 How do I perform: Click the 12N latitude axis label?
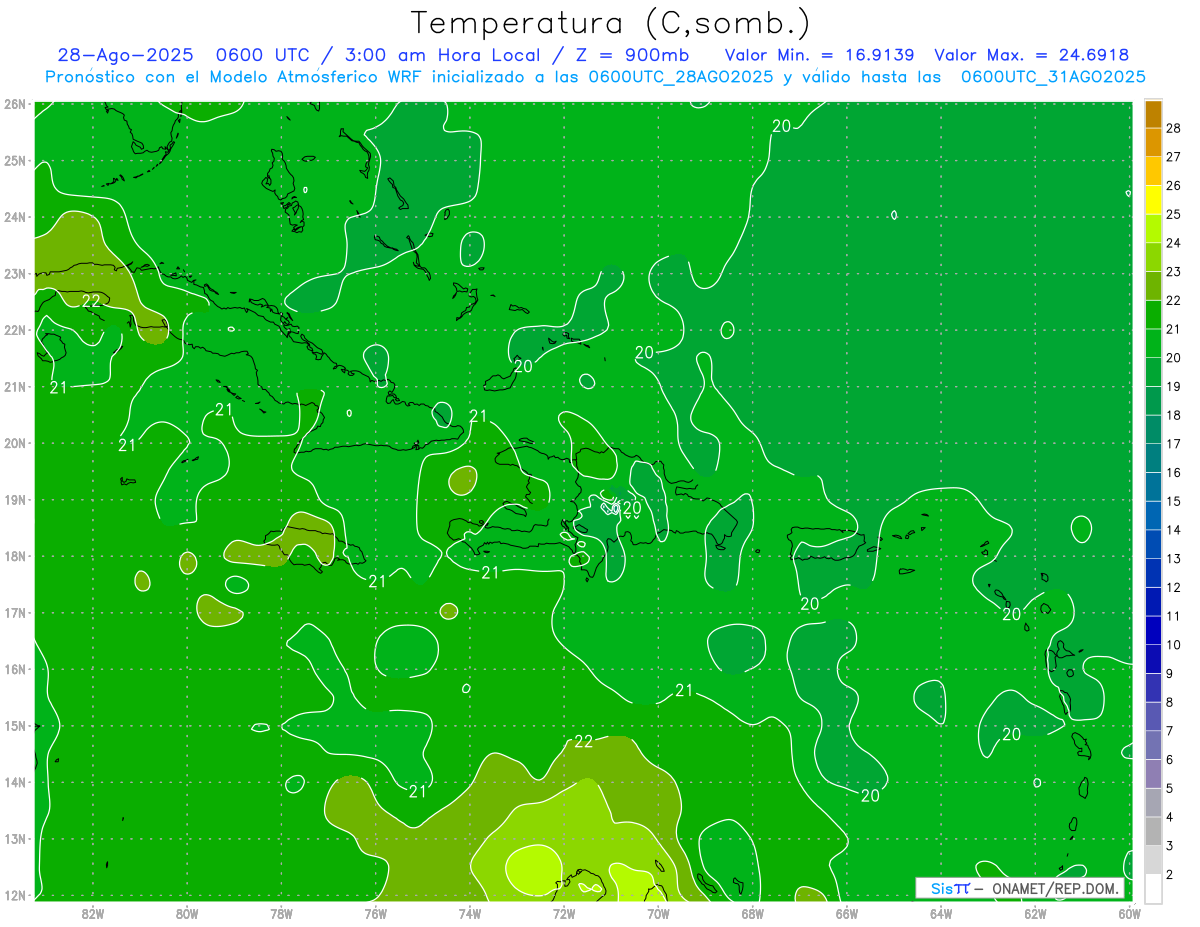click(x=15, y=895)
